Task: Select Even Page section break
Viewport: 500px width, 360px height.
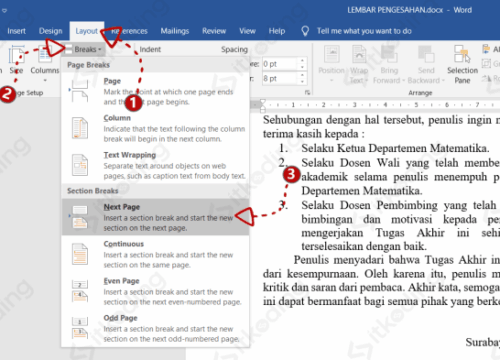Action: [172, 291]
